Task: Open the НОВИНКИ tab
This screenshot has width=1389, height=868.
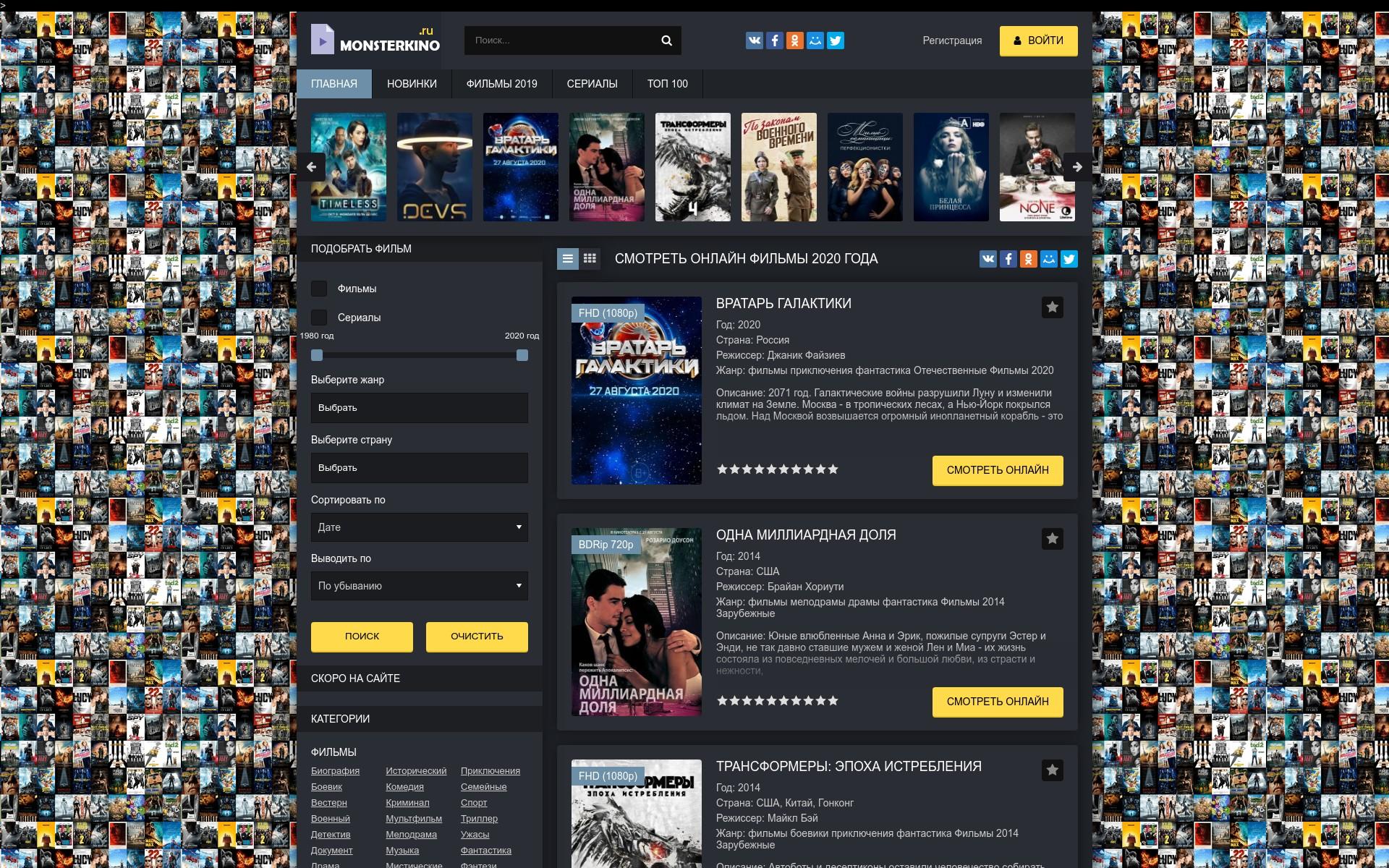Action: pyautogui.click(x=412, y=84)
